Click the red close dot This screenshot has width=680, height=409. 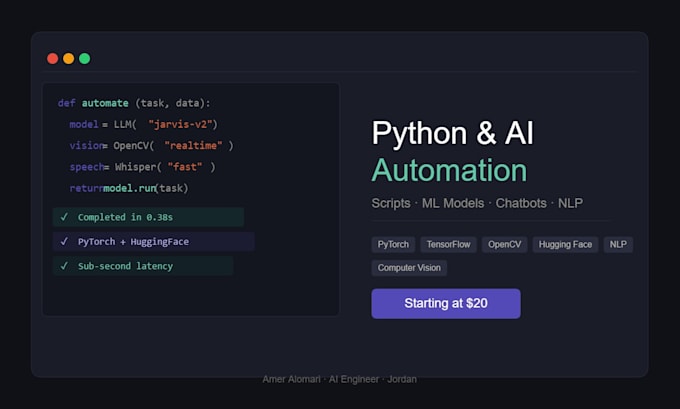click(52, 59)
